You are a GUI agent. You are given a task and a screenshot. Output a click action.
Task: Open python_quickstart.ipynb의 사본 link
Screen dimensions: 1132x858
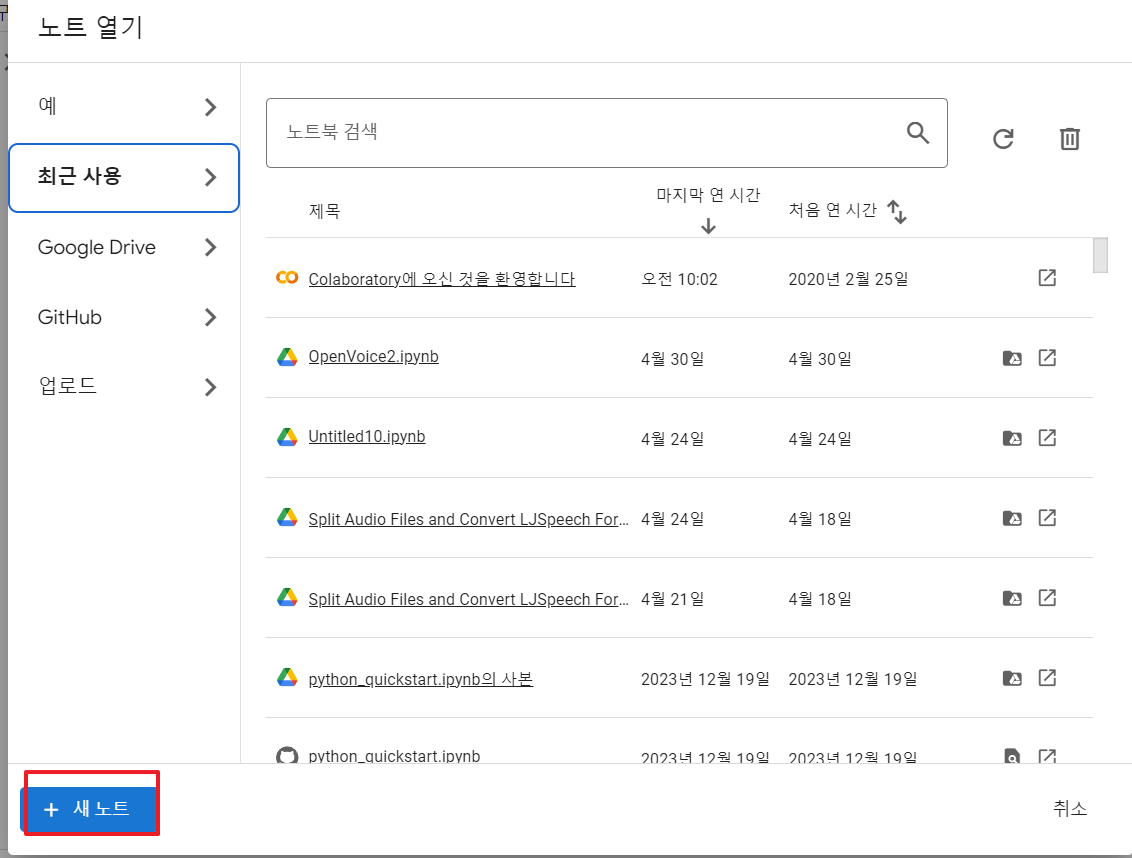[420, 679]
